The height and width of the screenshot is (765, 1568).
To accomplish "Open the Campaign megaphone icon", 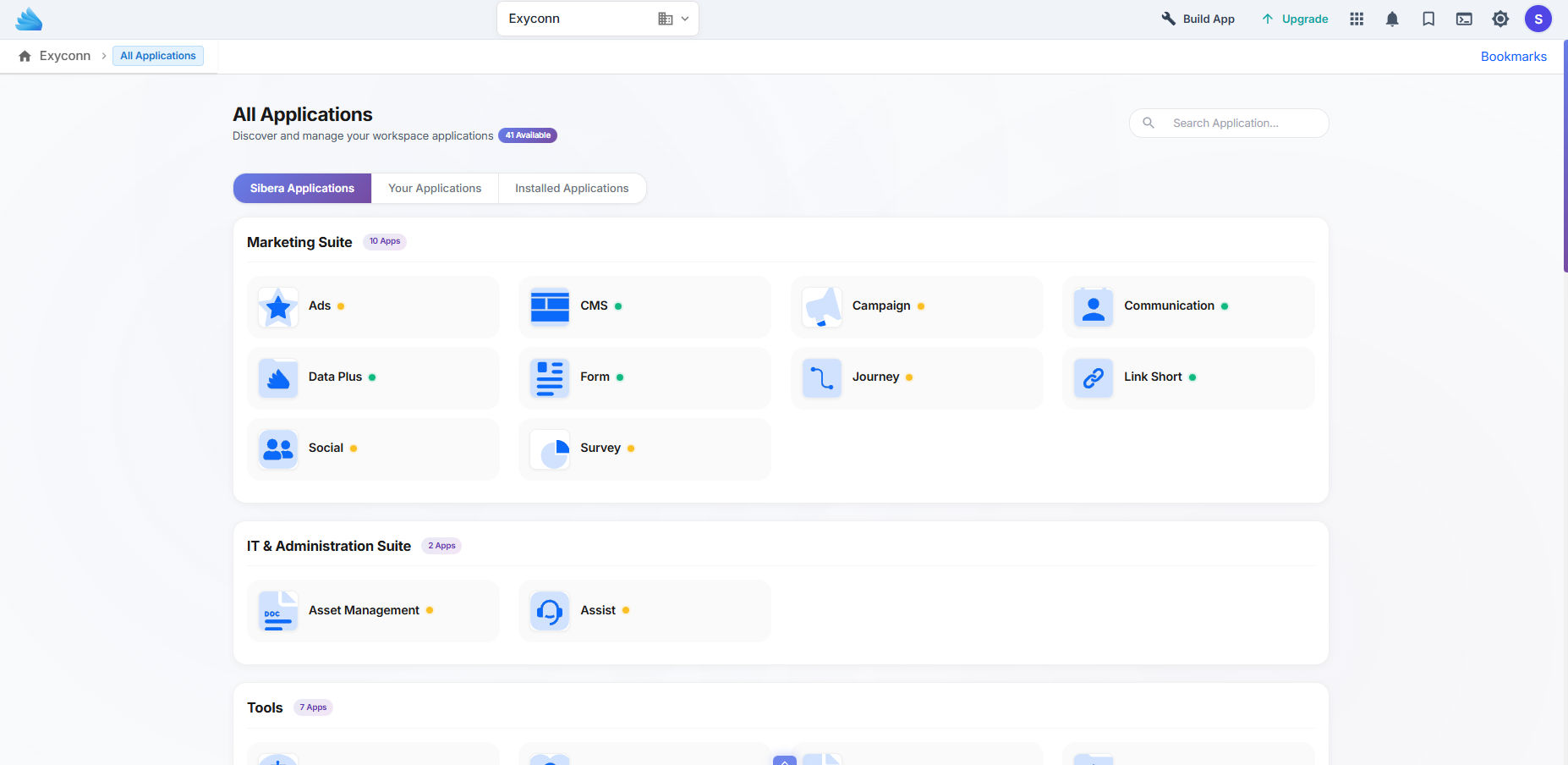I will tap(820, 306).
